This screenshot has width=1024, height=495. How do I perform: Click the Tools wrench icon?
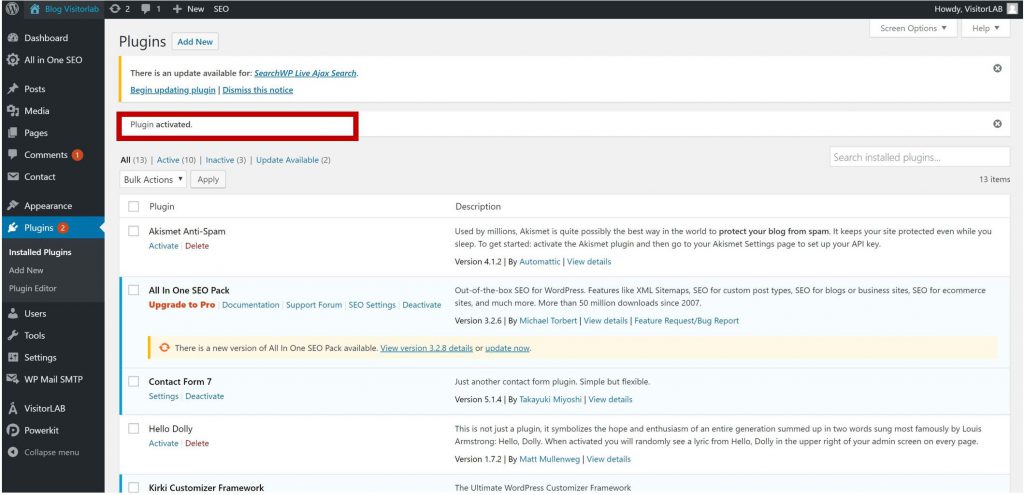click(12, 336)
